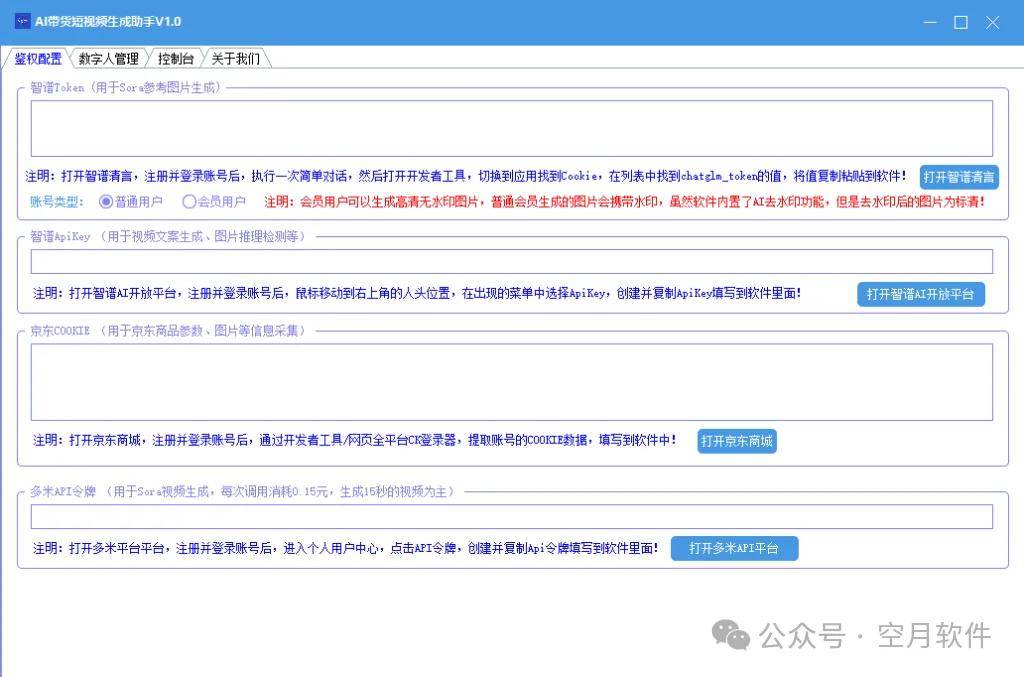Switch to the 鉴权配置 tab

(37, 59)
